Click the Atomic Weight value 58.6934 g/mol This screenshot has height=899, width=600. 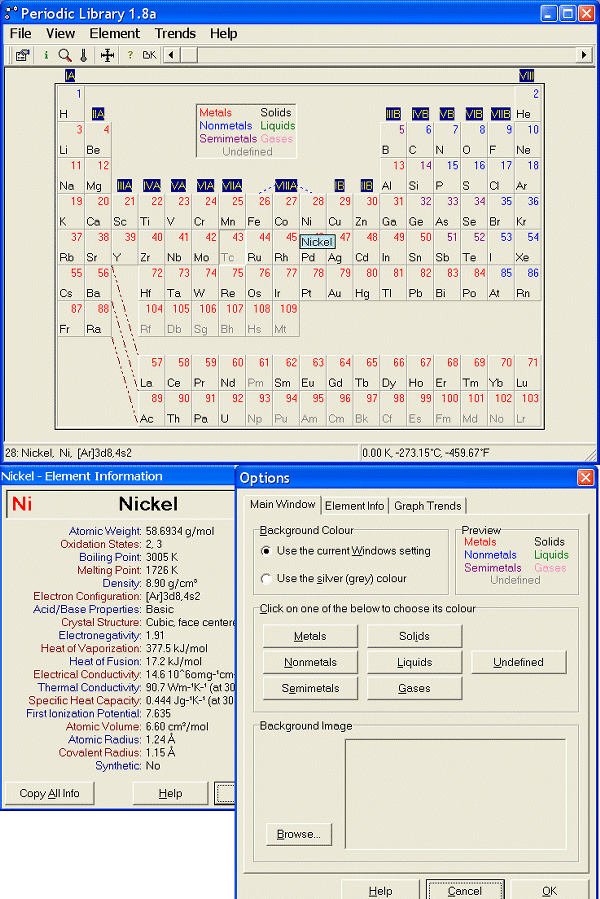point(180,531)
